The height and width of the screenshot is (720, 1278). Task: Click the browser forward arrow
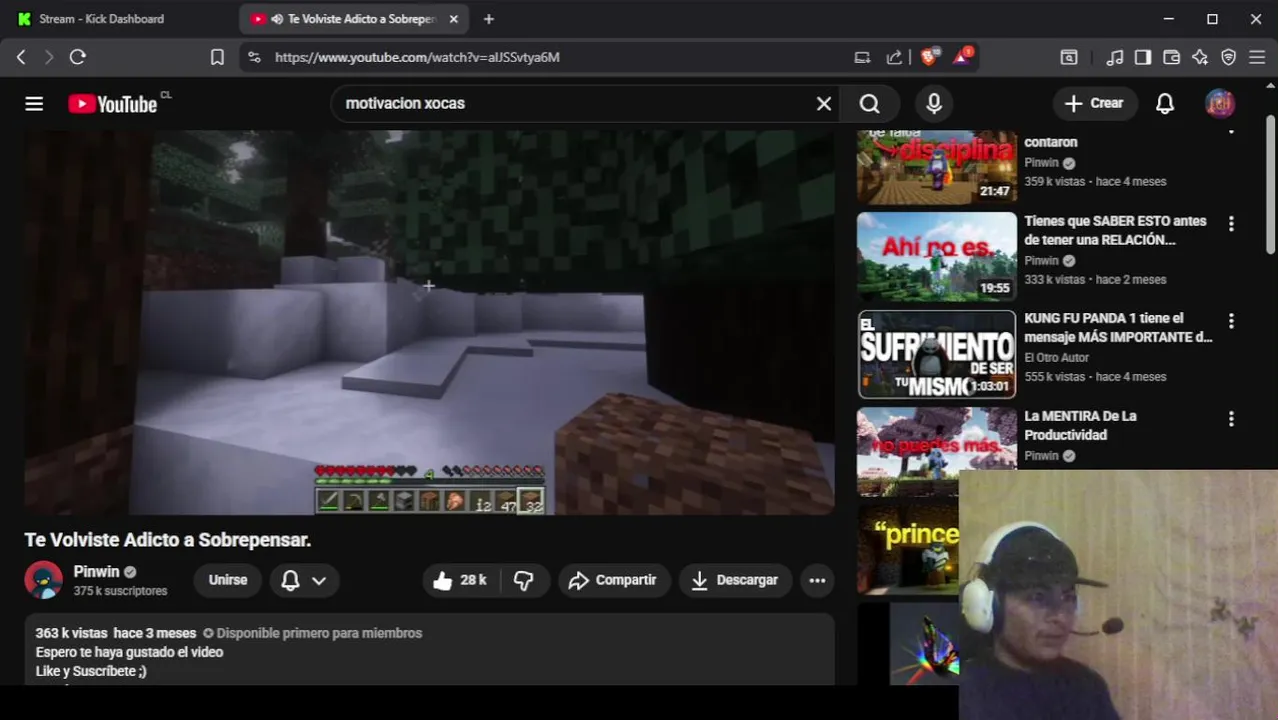click(x=49, y=57)
